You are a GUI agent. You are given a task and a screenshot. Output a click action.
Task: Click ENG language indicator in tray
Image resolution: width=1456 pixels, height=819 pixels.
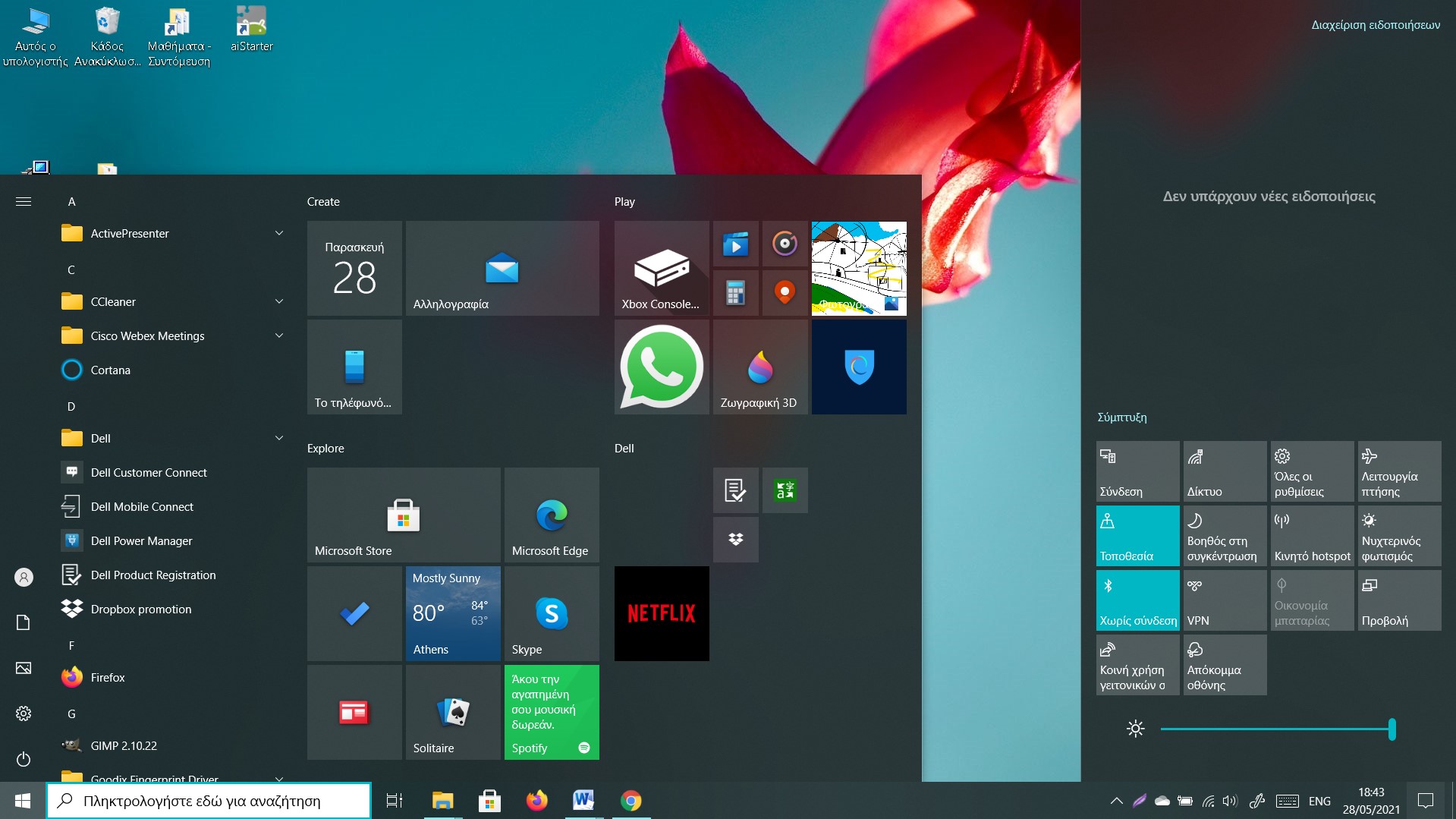pyautogui.click(x=1319, y=801)
